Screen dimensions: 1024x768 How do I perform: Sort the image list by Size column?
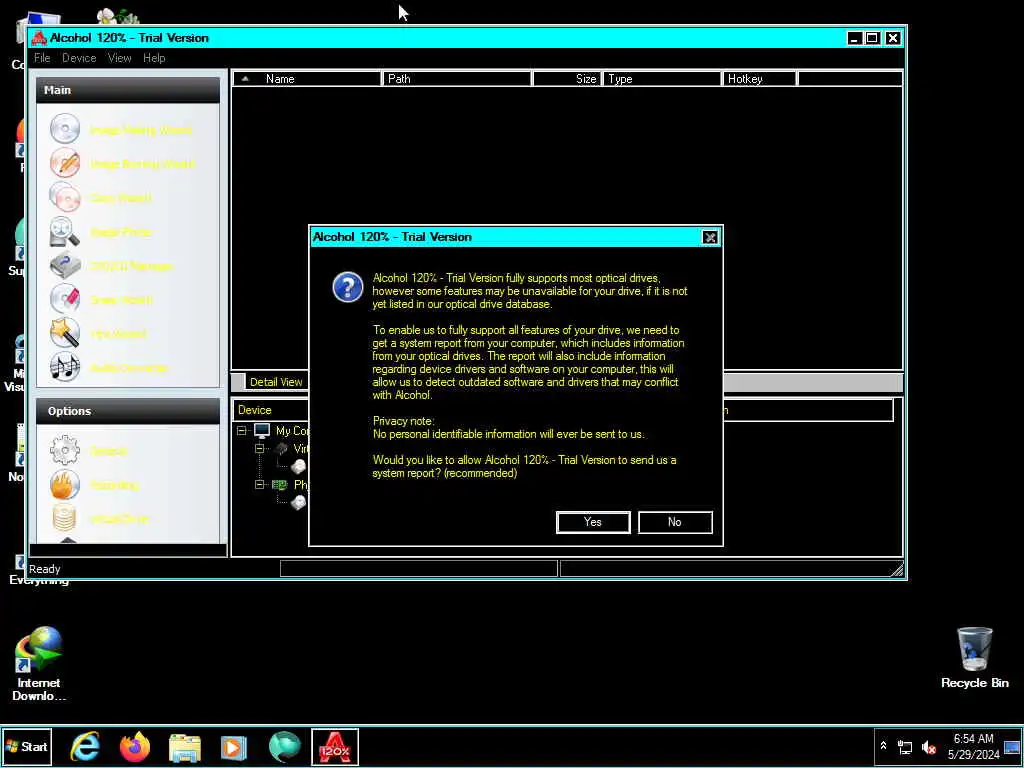(x=566, y=79)
